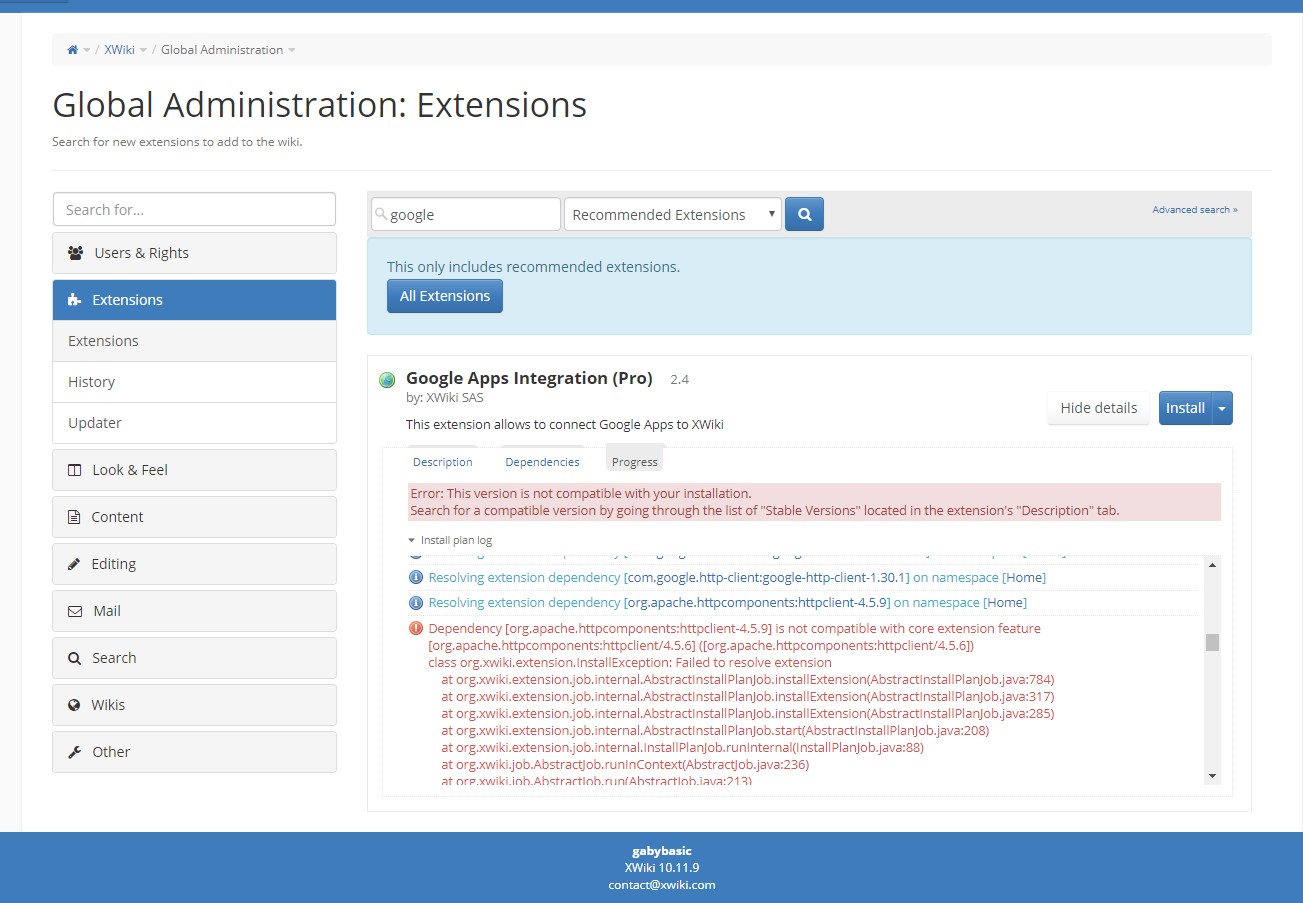This screenshot has height=903, width=1303.
Task: Open the Recommended Extensions dropdown
Action: click(673, 214)
